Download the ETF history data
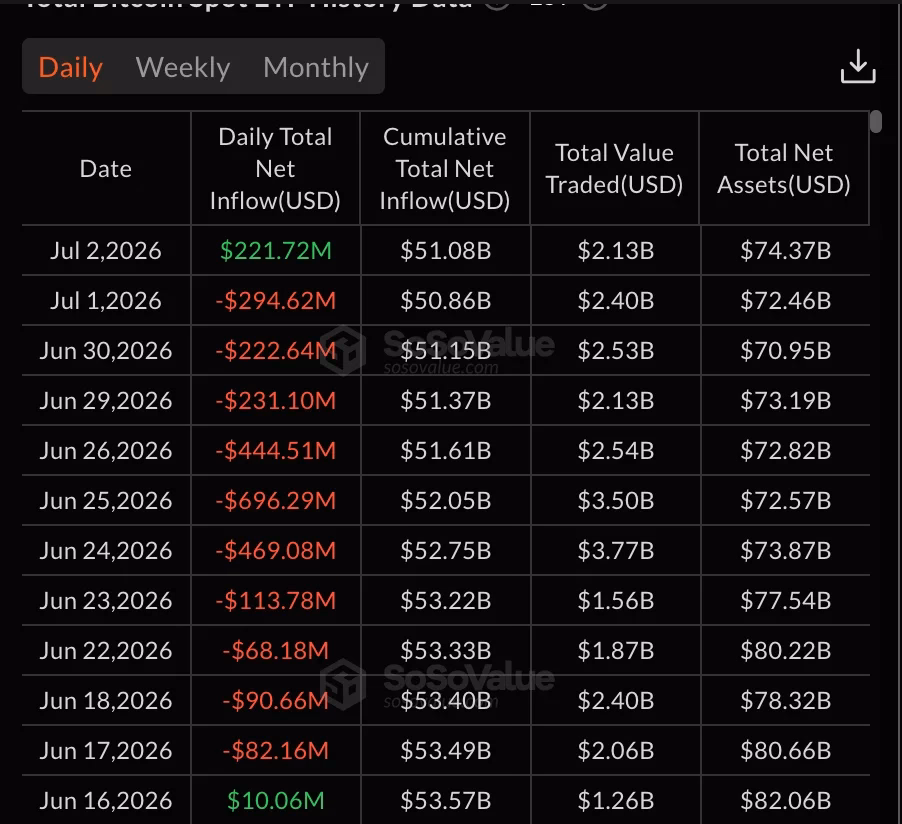902x824 pixels. (858, 67)
